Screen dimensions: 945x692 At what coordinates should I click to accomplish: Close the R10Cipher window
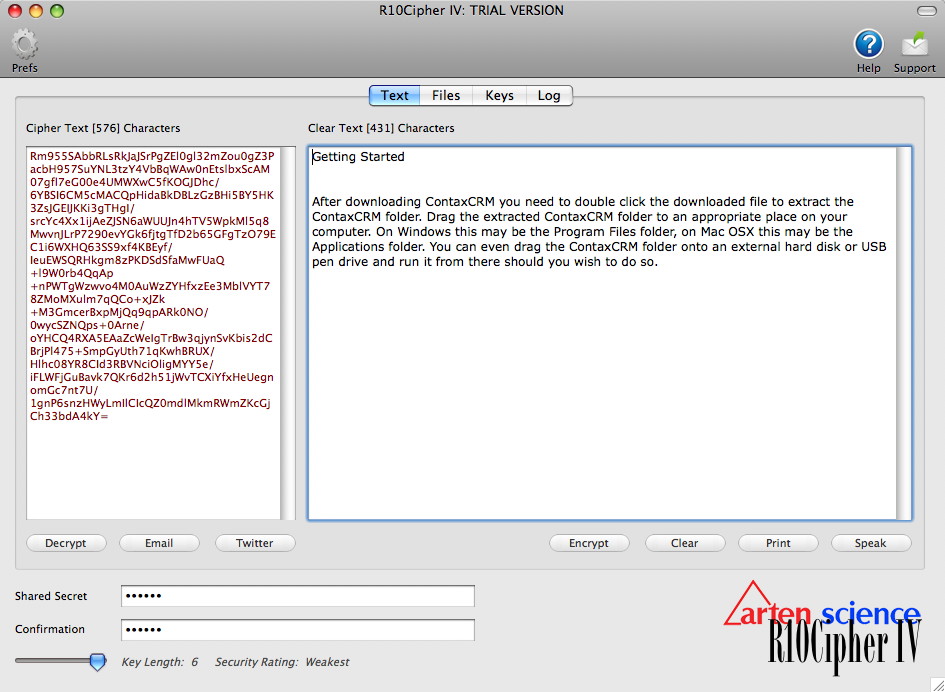(x=14, y=11)
